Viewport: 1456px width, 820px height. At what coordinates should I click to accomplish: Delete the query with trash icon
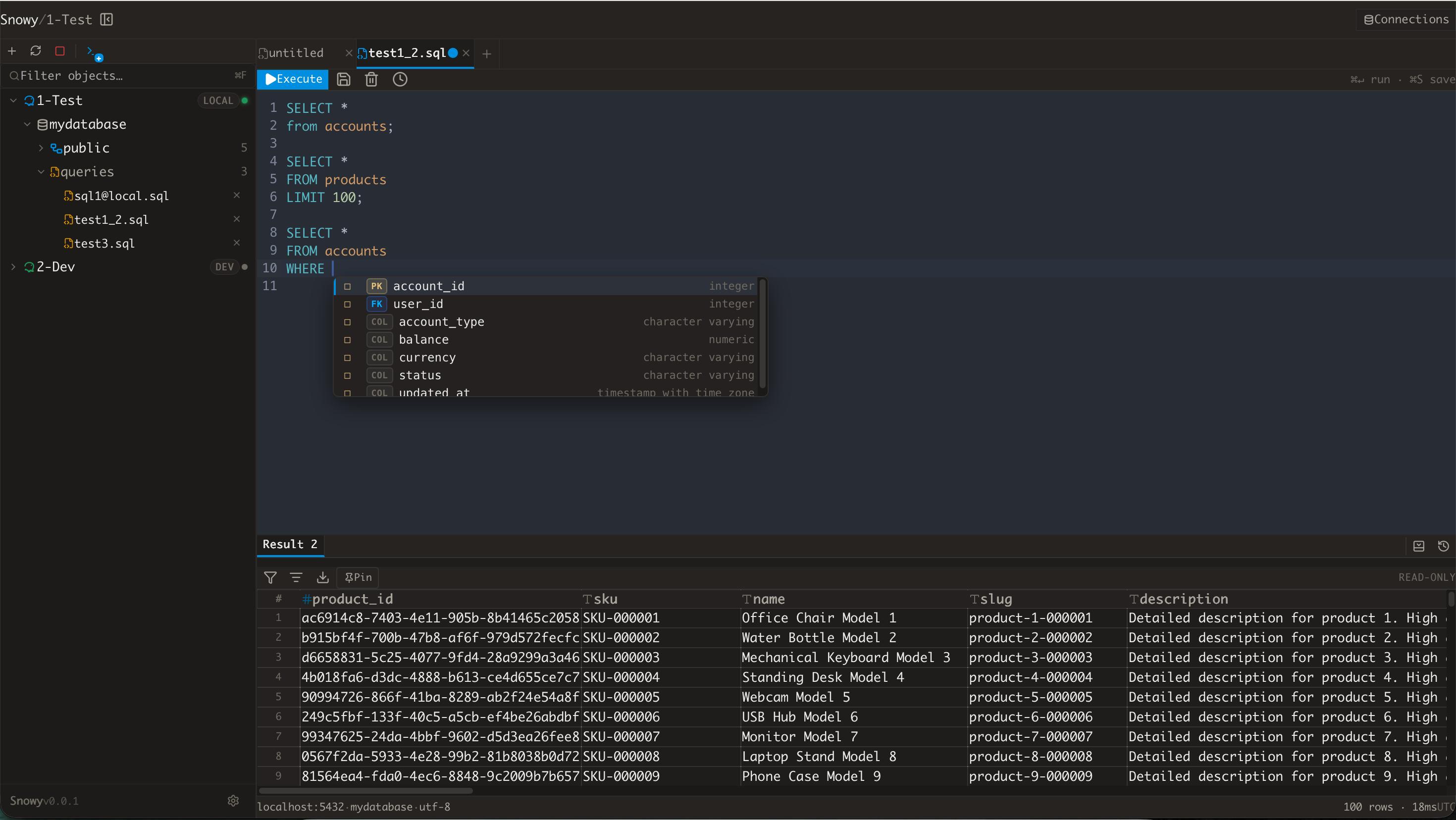coord(371,79)
